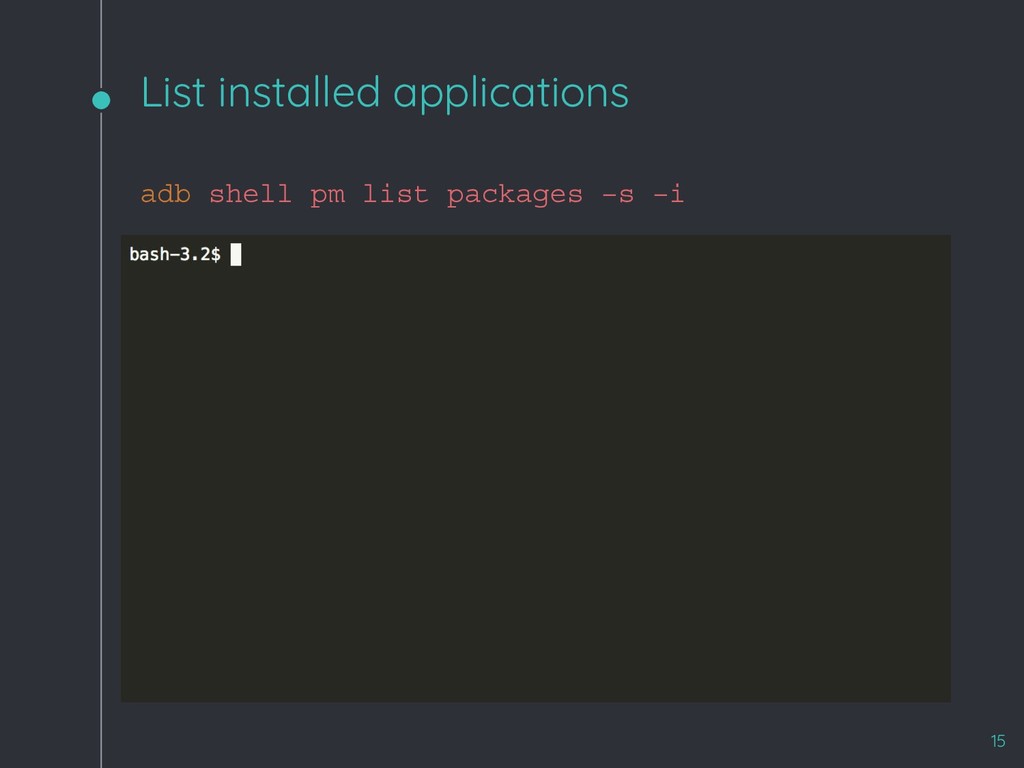This screenshot has height=768, width=1024.
Task: Click the slide number 15
Action: coord(998,741)
